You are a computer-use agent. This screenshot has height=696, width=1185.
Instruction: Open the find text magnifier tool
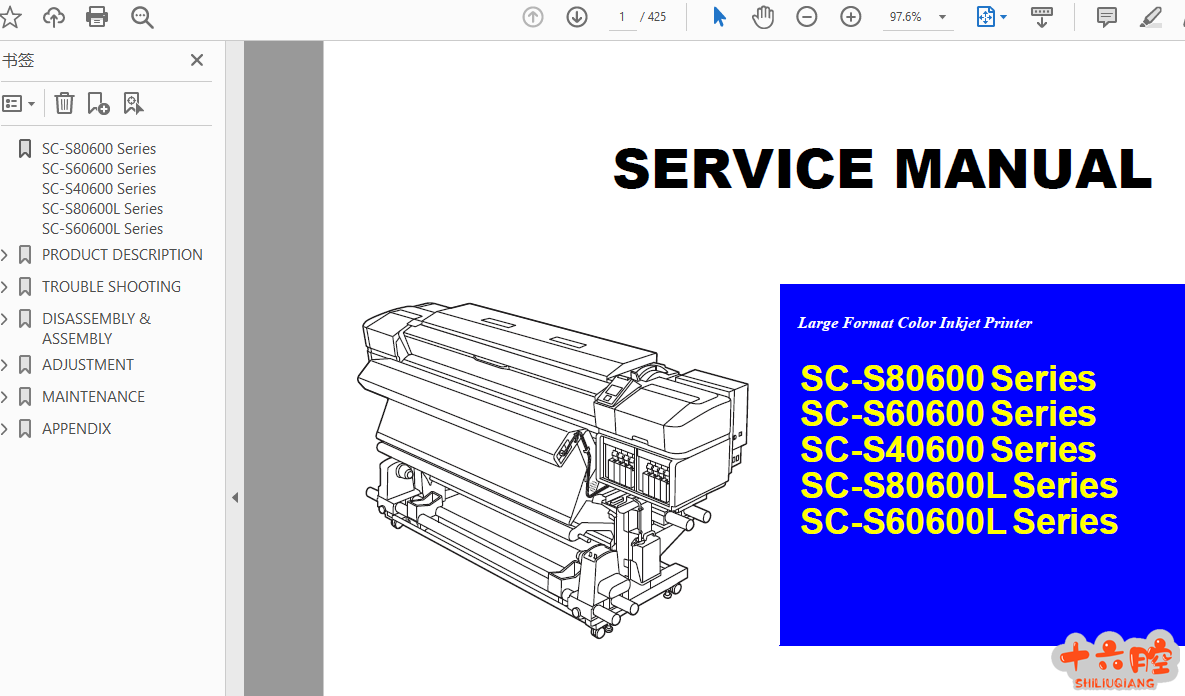(x=142, y=17)
